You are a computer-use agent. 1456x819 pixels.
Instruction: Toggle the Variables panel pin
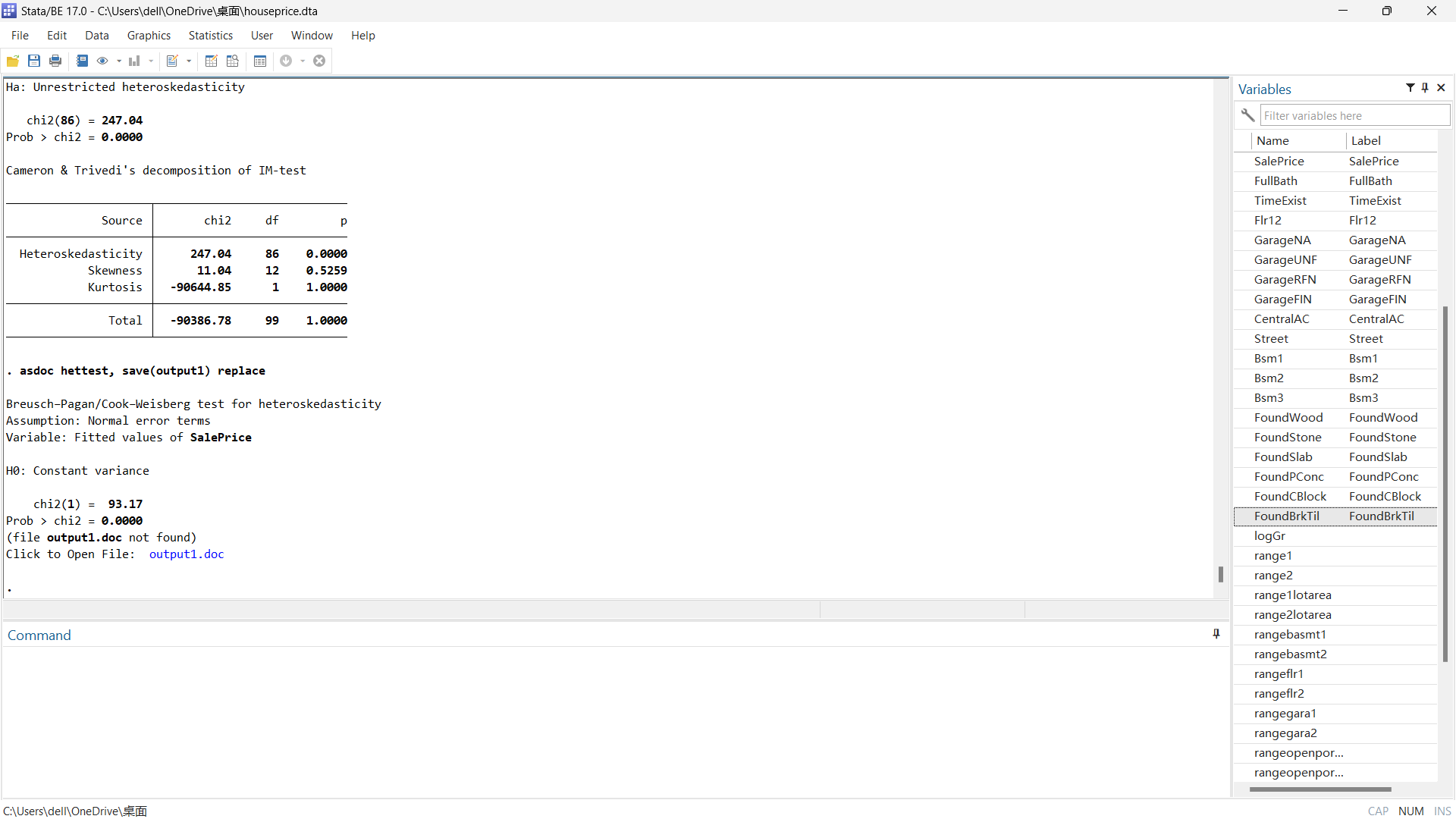point(1426,88)
